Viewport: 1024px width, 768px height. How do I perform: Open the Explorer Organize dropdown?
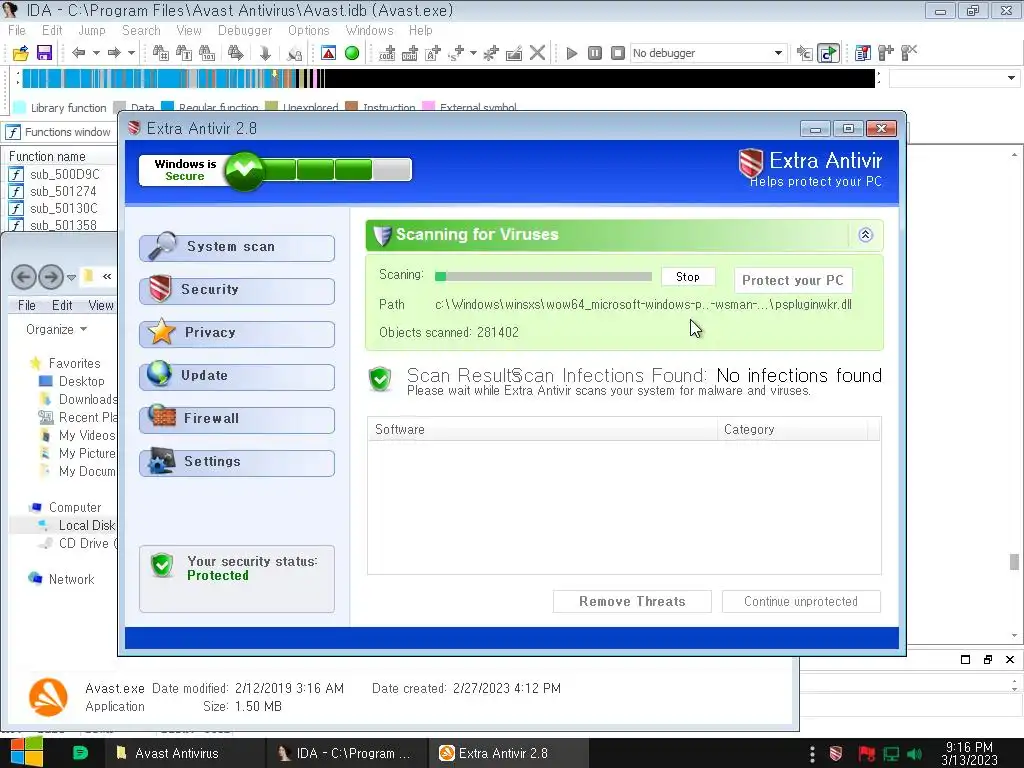pyautogui.click(x=56, y=329)
